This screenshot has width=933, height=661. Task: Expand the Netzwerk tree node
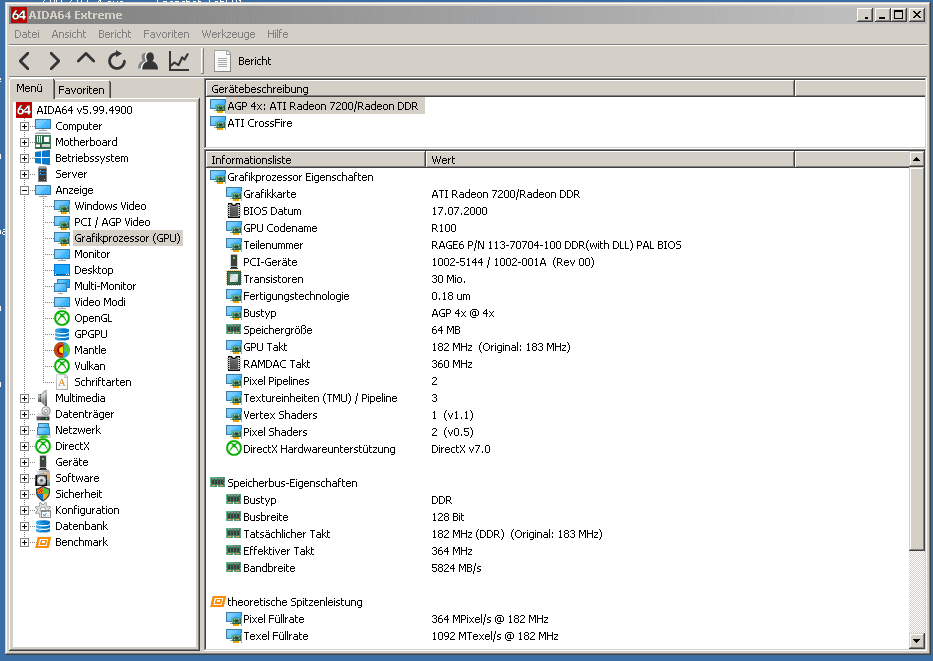coord(24,431)
